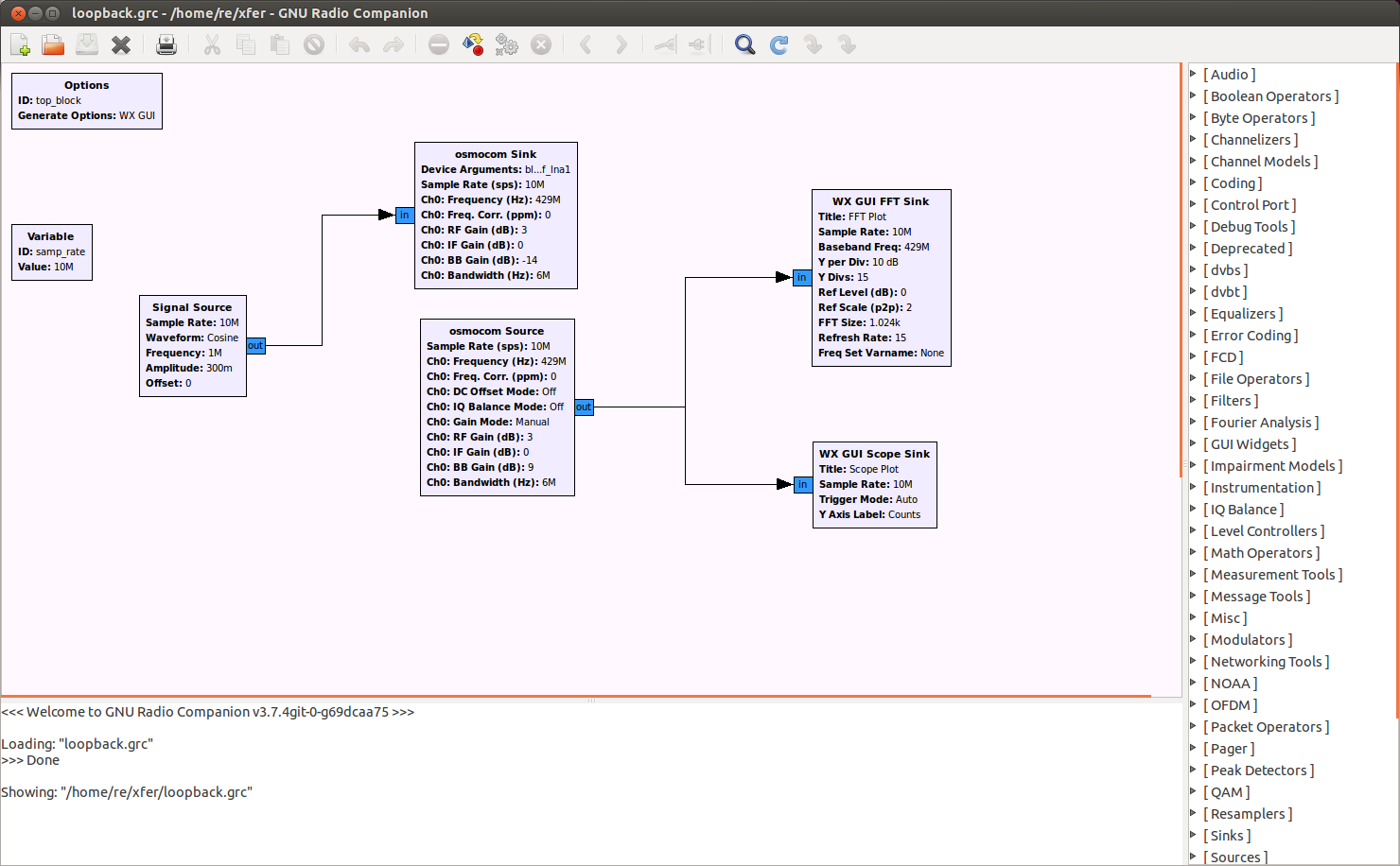This screenshot has width=1400, height=866.
Task: Click the osmocom Source out port
Action: click(585, 407)
